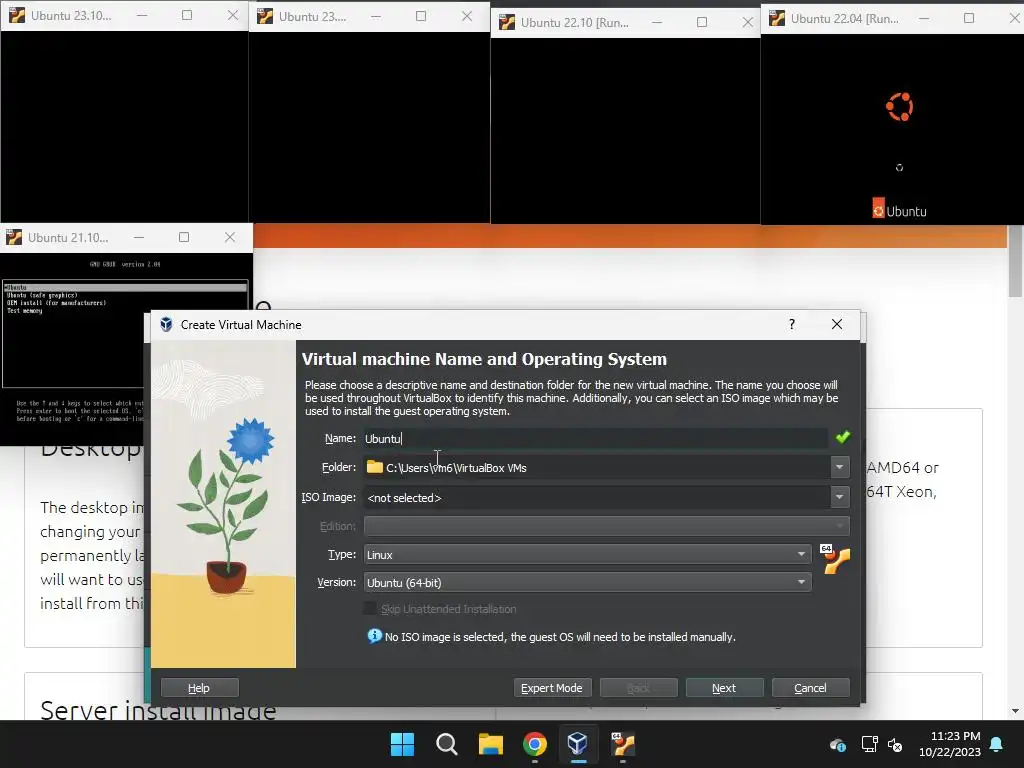Click the yellow folder icon in the Folder field
This screenshot has width=1024, height=768.
coord(375,467)
